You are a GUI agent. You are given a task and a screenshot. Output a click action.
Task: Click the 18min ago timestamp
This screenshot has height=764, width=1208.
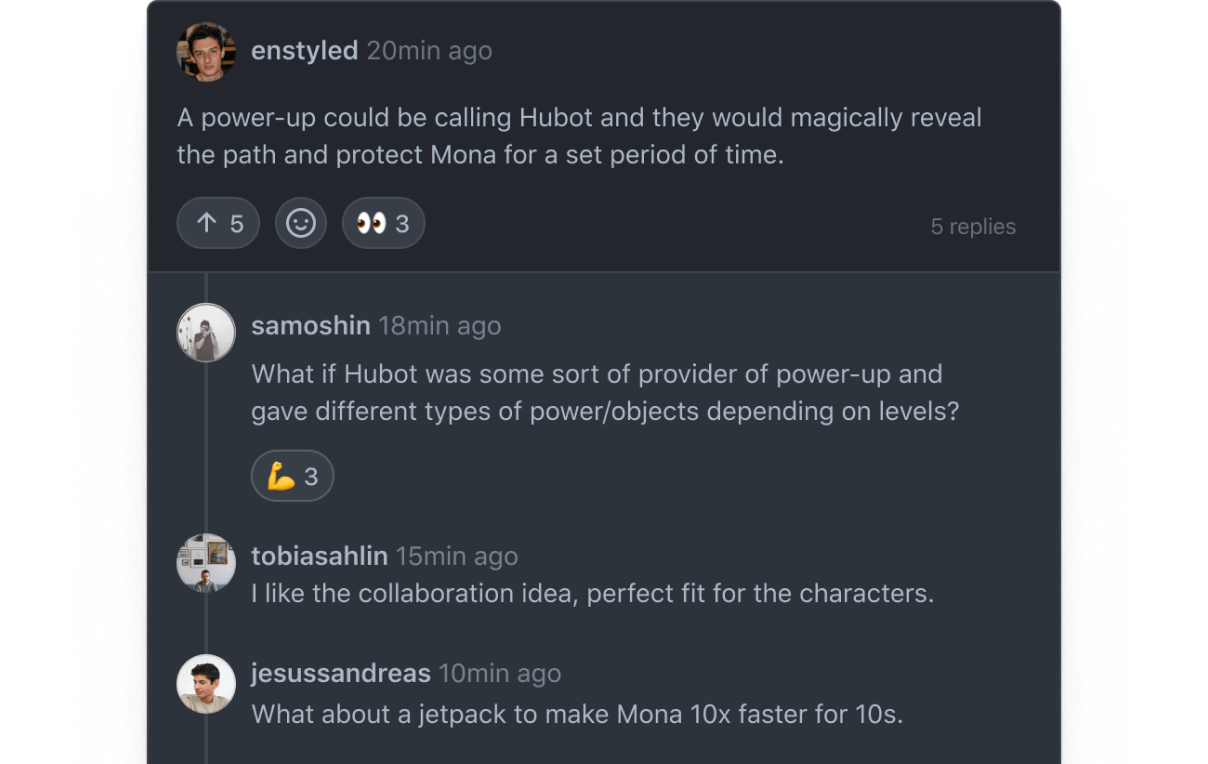tap(440, 326)
